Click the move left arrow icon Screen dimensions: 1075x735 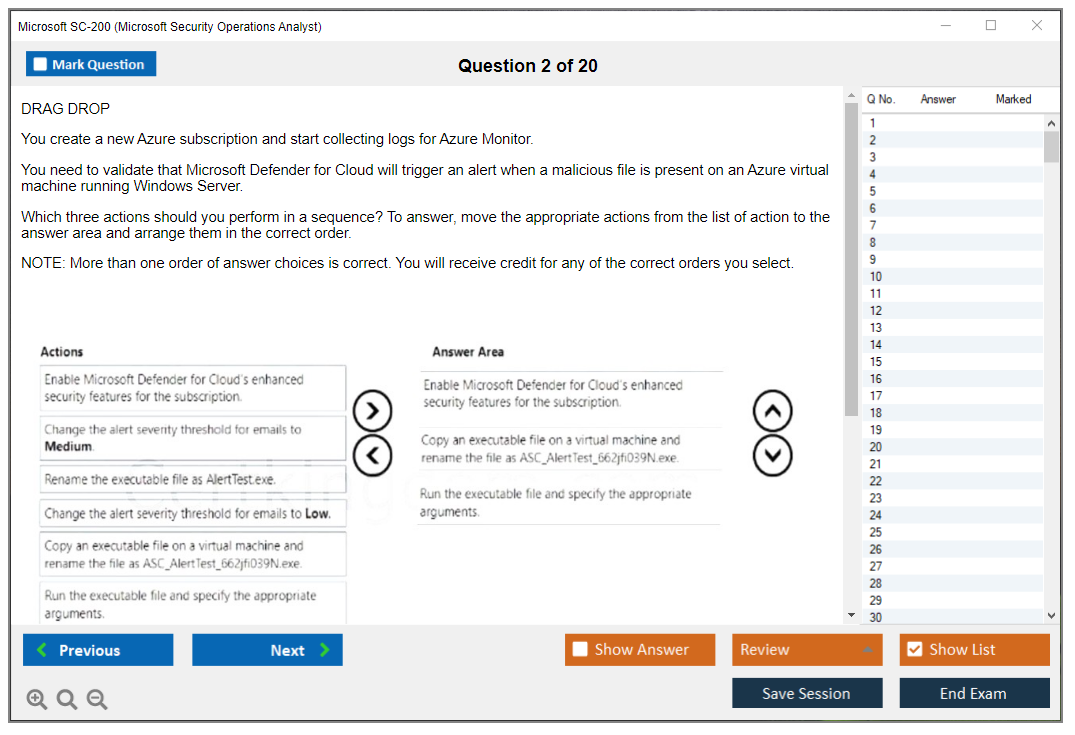coord(372,455)
